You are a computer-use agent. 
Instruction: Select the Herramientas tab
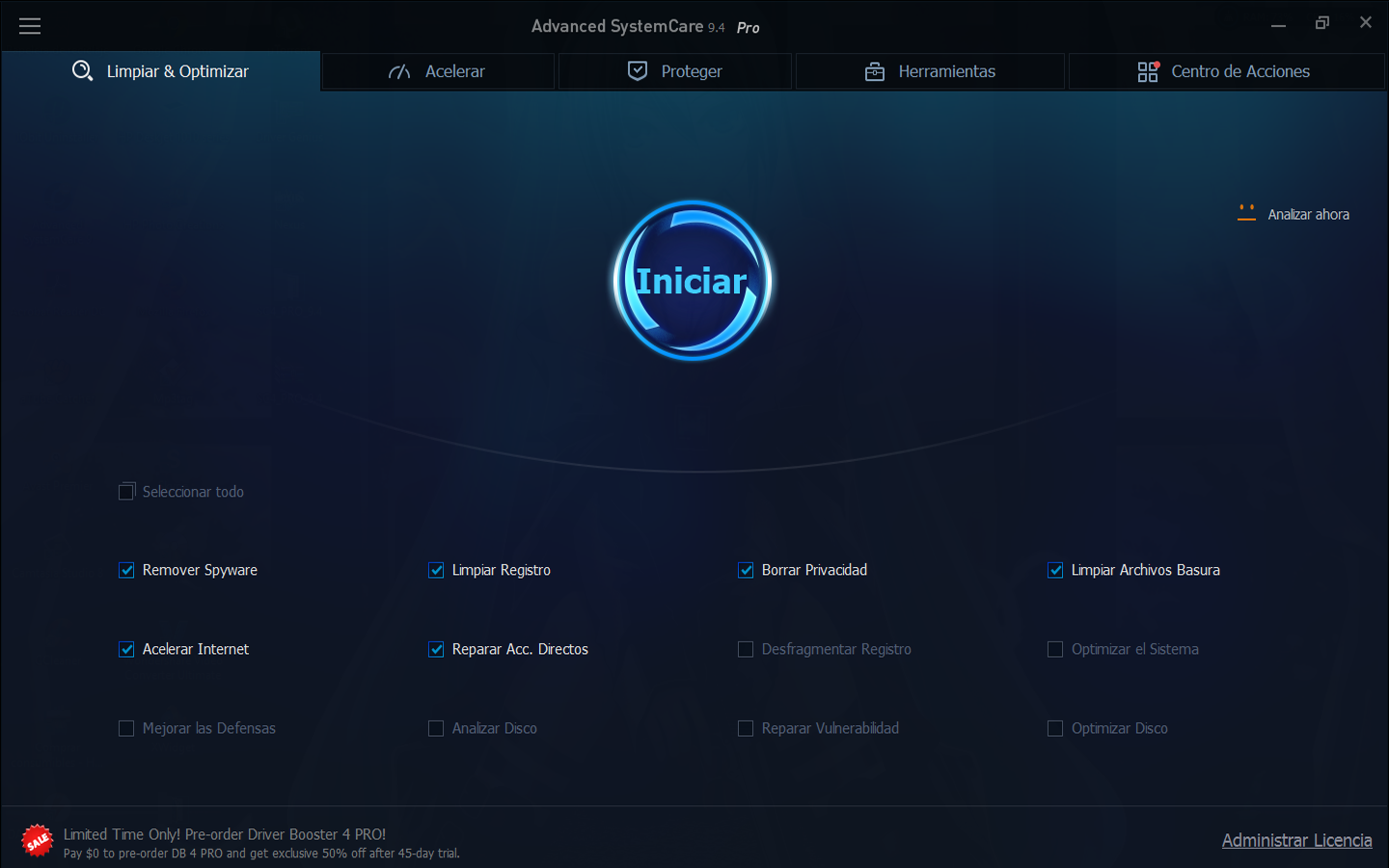[x=930, y=71]
